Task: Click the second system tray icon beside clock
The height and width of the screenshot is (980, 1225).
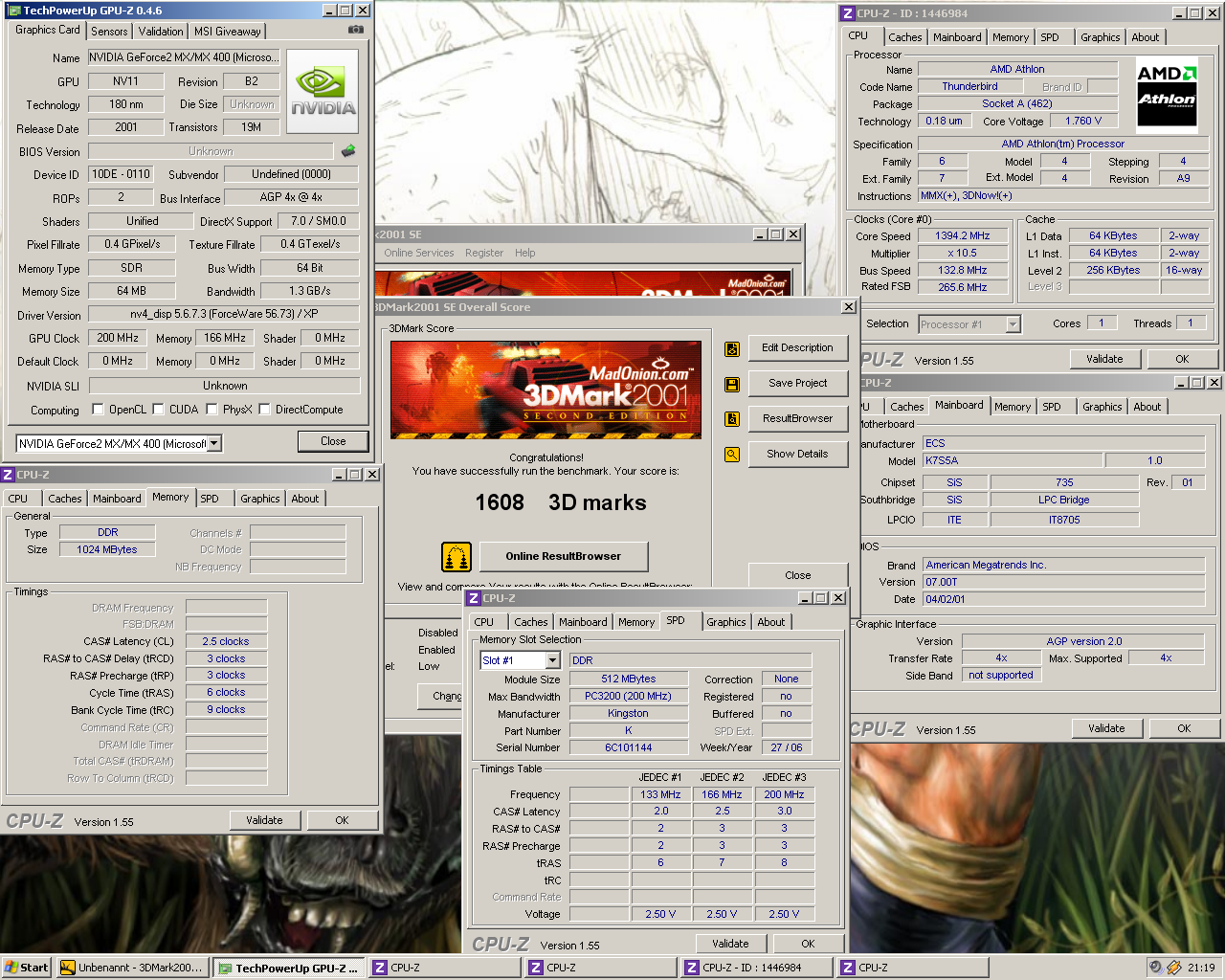Action: tap(1174, 968)
